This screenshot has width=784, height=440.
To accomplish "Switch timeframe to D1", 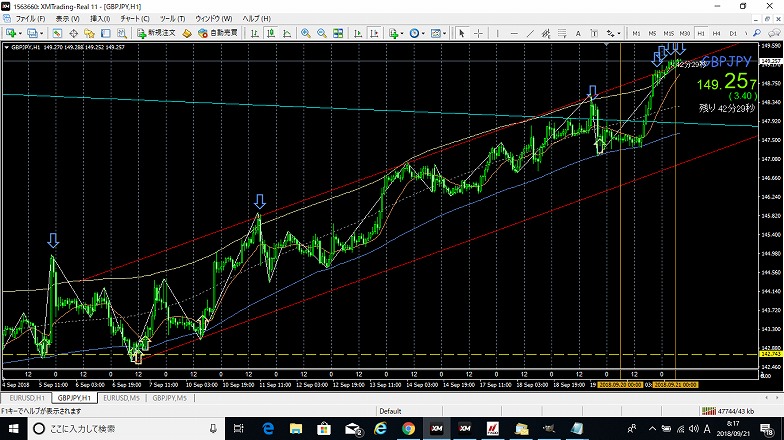I will (733, 33).
